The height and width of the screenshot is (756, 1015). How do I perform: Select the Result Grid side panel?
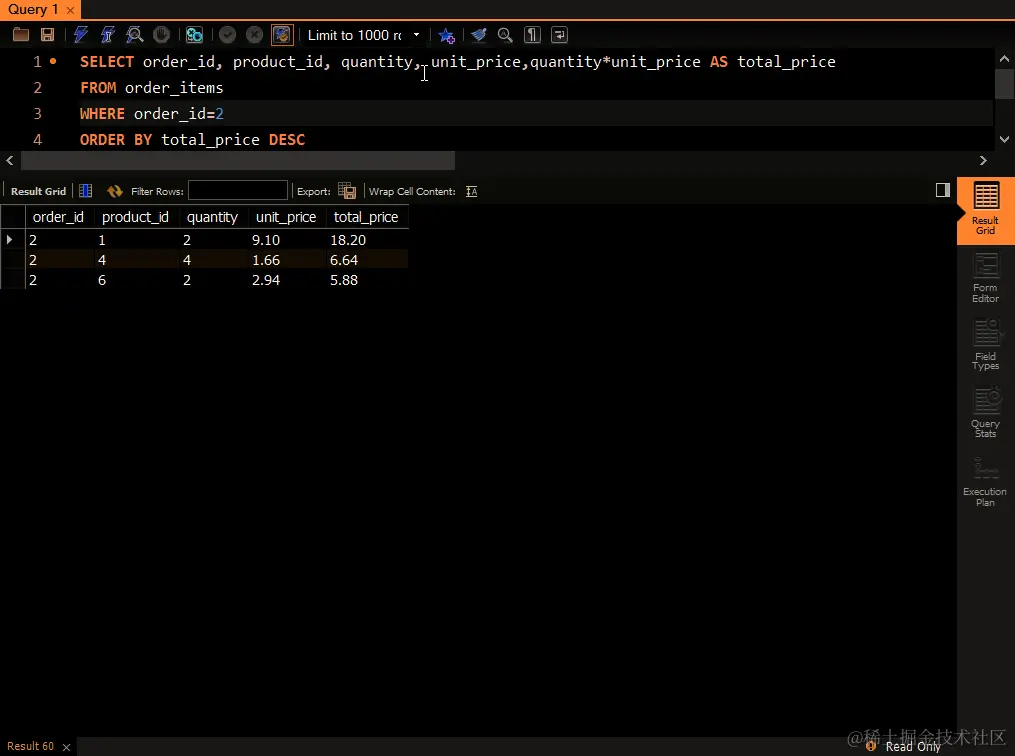click(x=985, y=211)
